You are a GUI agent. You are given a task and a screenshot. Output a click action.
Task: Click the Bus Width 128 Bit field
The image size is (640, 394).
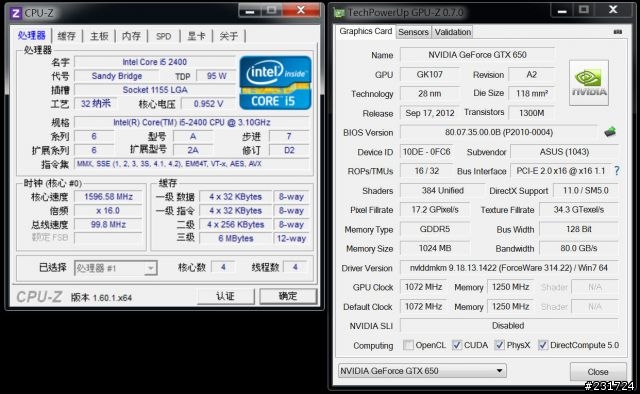click(x=579, y=229)
